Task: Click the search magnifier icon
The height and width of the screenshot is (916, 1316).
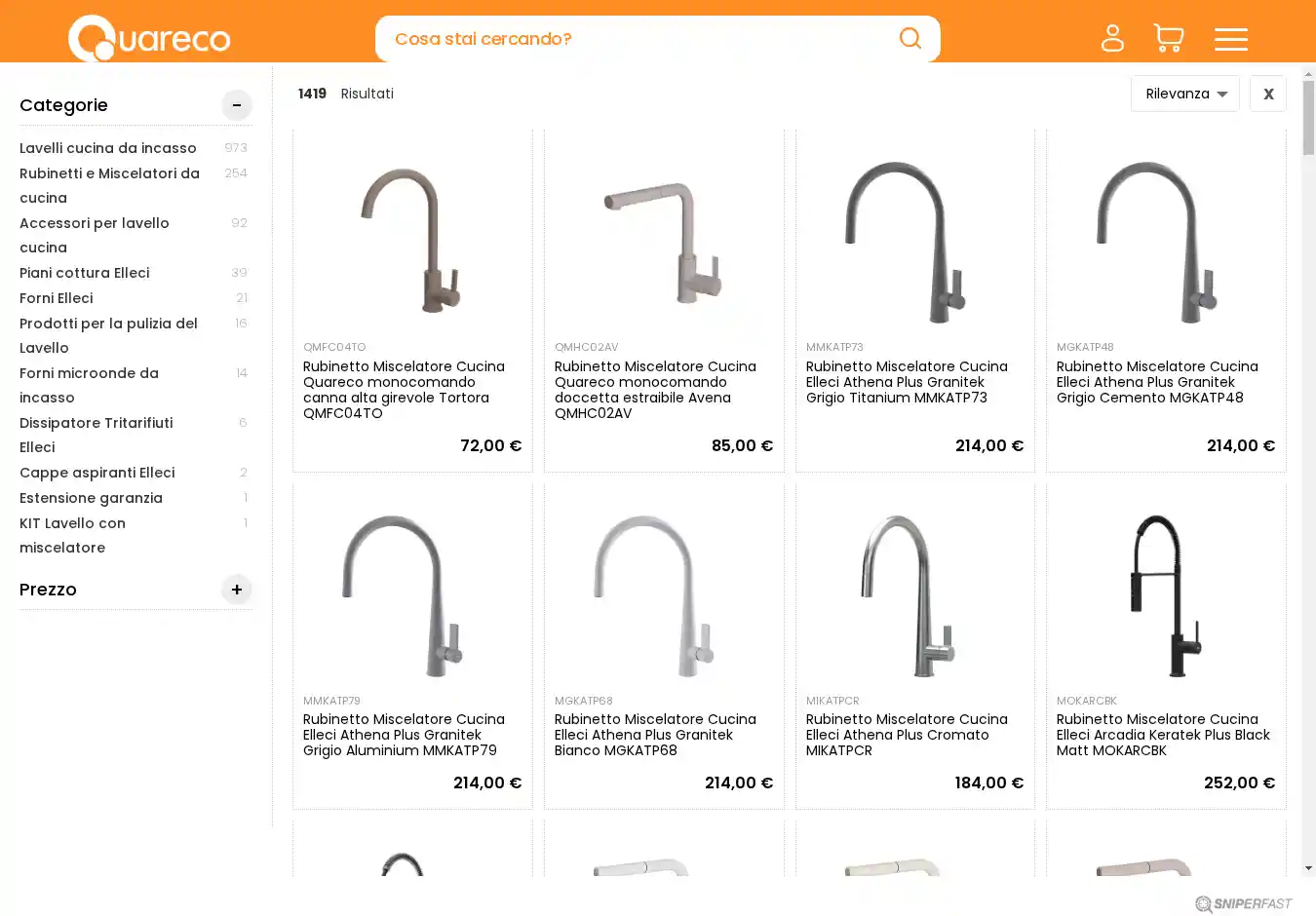Action: 910,38
